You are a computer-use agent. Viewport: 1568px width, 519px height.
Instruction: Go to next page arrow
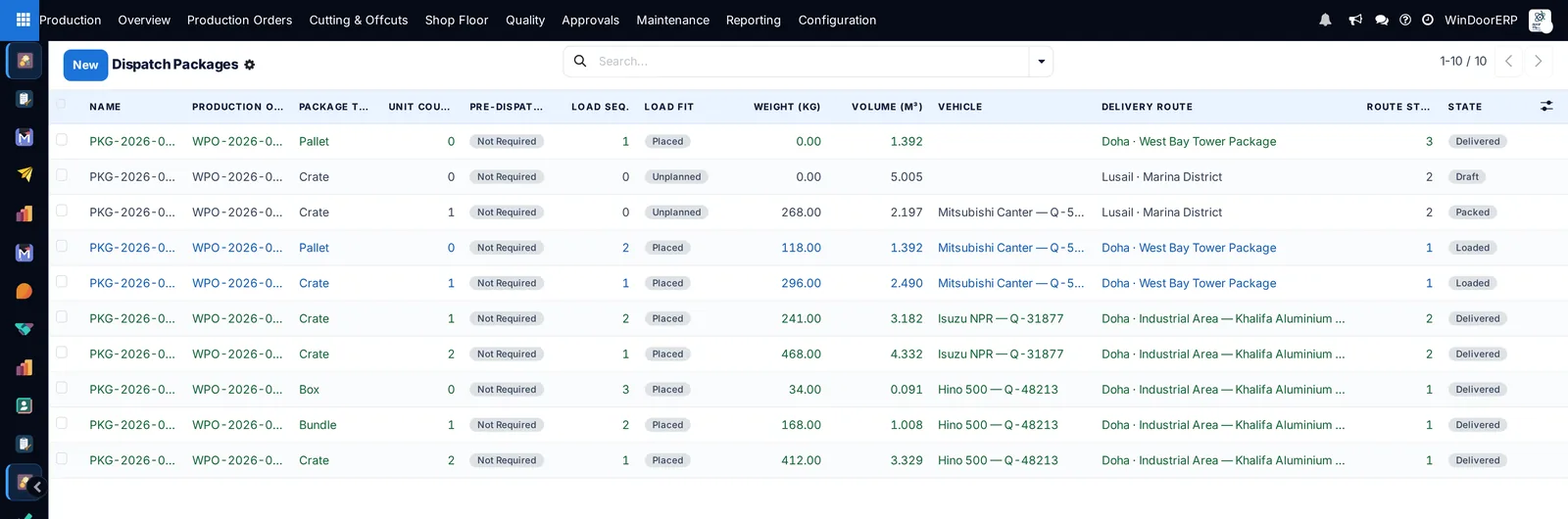pos(1539,61)
